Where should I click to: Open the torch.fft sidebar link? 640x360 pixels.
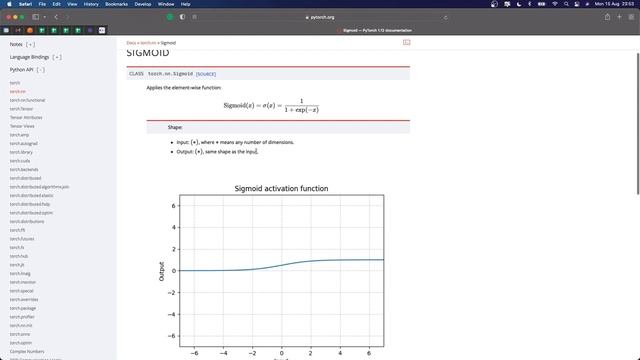coord(17,230)
